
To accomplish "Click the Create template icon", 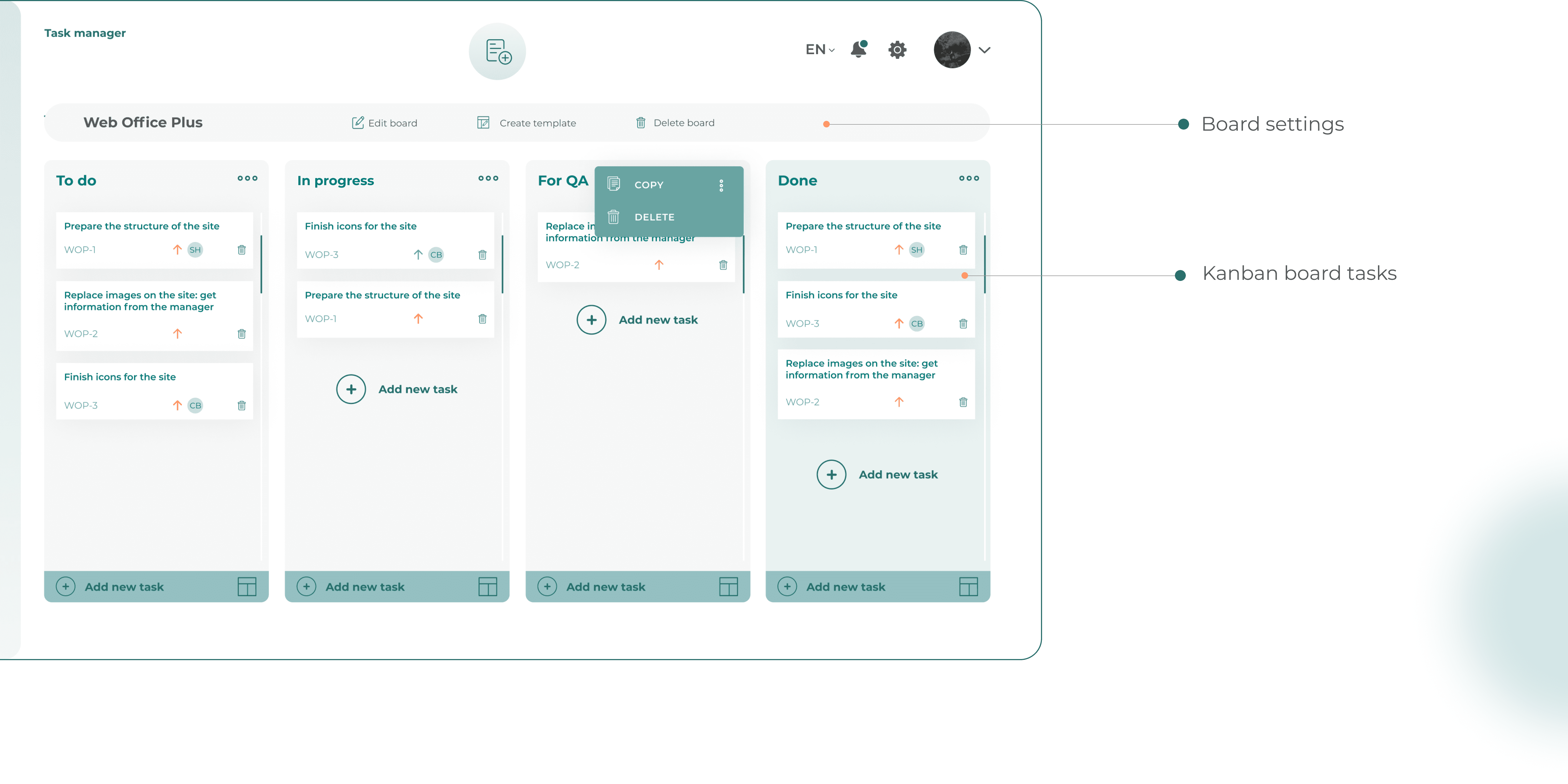I will pos(483,122).
